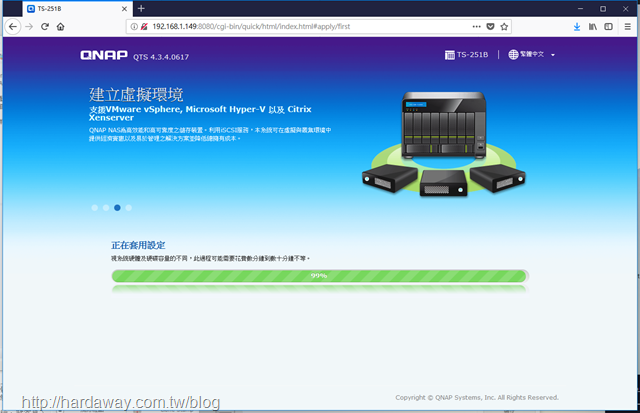Select the first slide indicator dot
The height and width of the screenshot is (413, 640).
coord(94,208)
